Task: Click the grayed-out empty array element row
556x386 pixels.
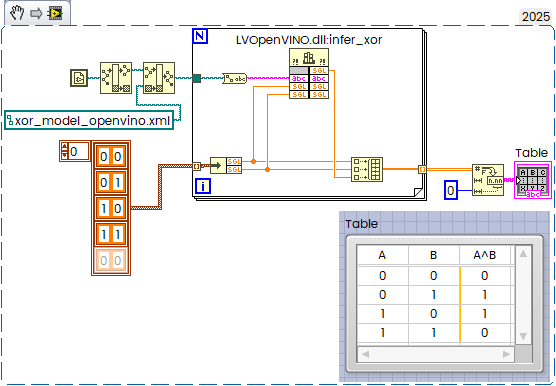Action: click(111, 261)
